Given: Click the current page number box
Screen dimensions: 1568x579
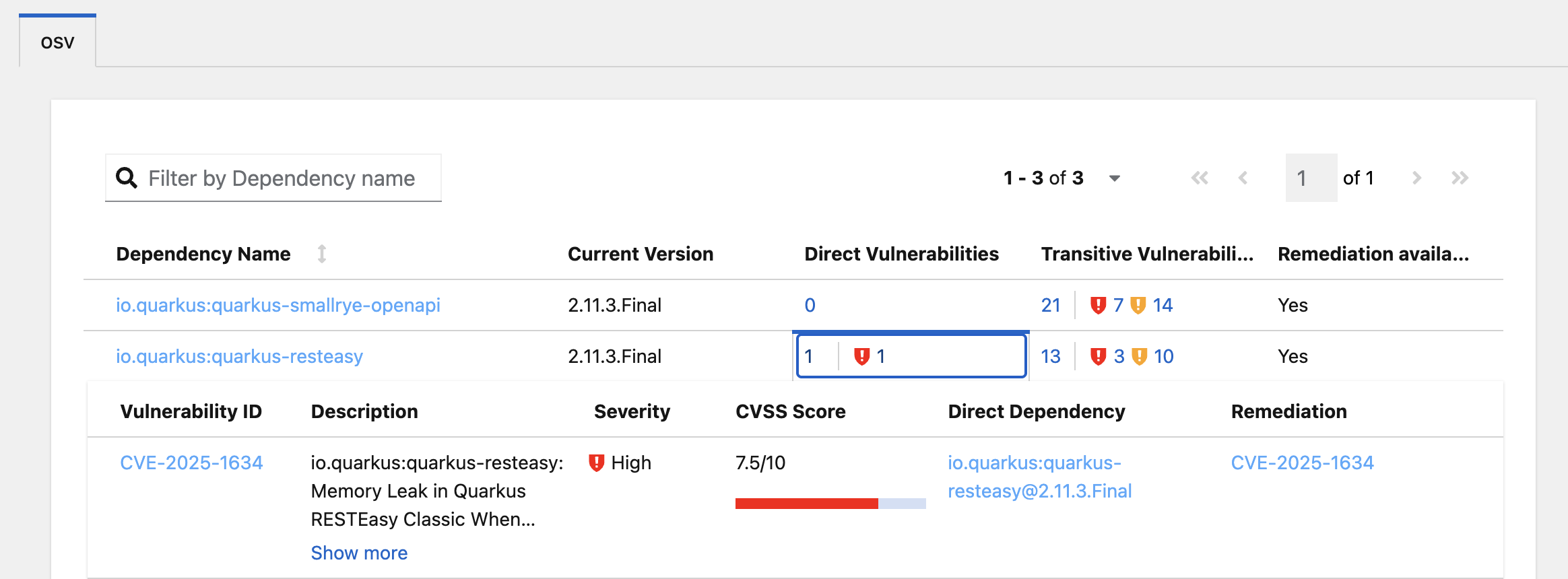Looking at the screenshot, I should point(1311,178).
